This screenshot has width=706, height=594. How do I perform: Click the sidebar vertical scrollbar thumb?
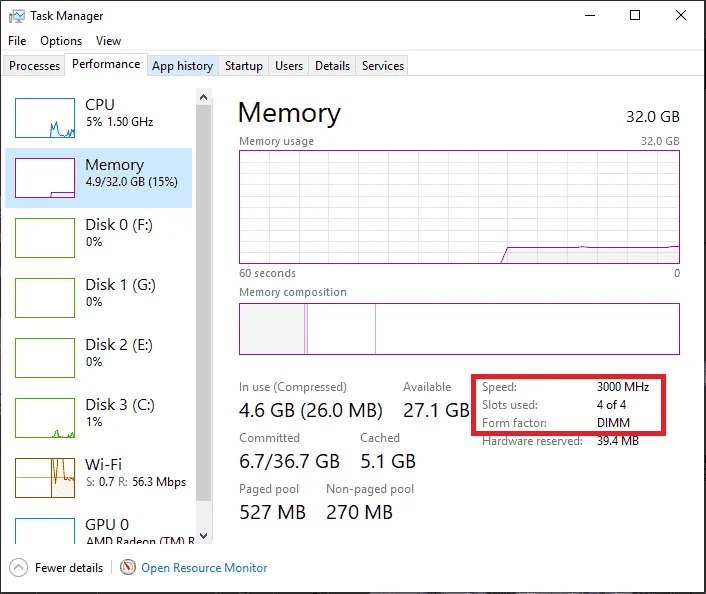[204, 303]
